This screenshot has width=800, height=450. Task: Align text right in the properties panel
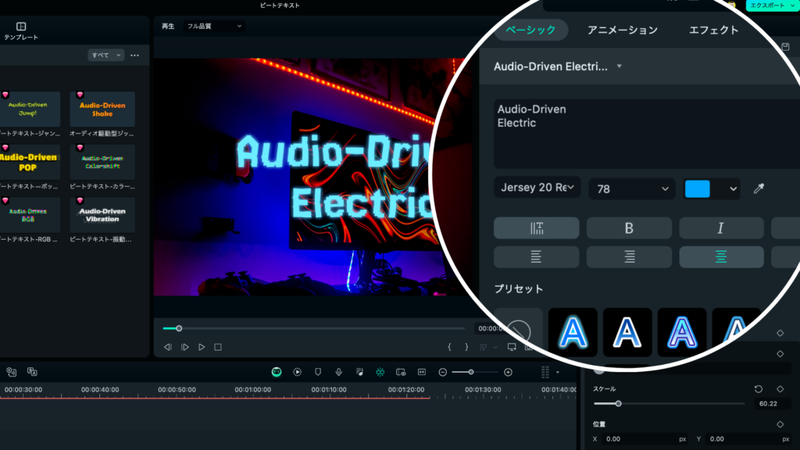click(629, 257)
